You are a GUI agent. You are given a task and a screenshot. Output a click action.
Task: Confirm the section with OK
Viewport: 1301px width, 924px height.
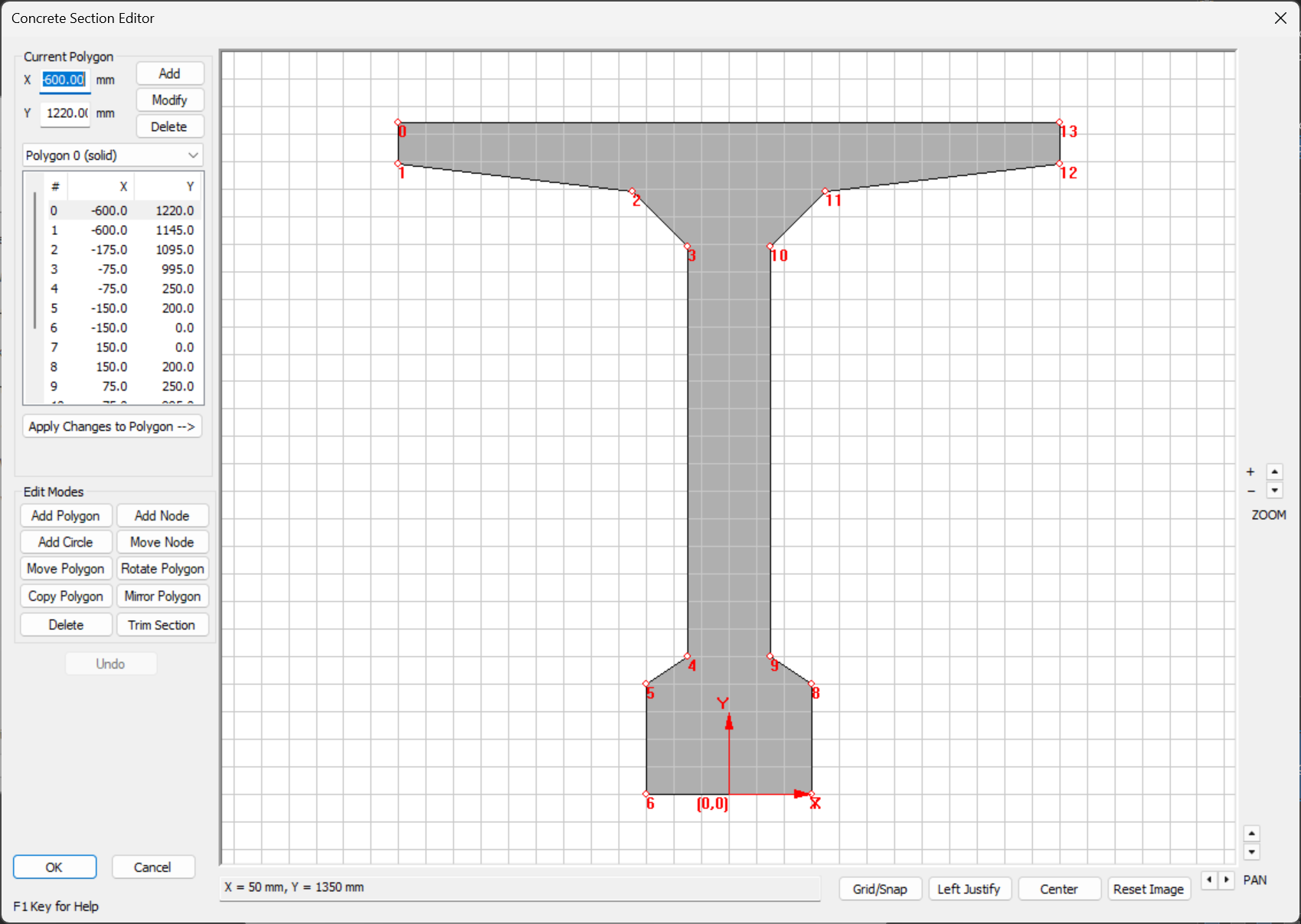pos(54,867)
